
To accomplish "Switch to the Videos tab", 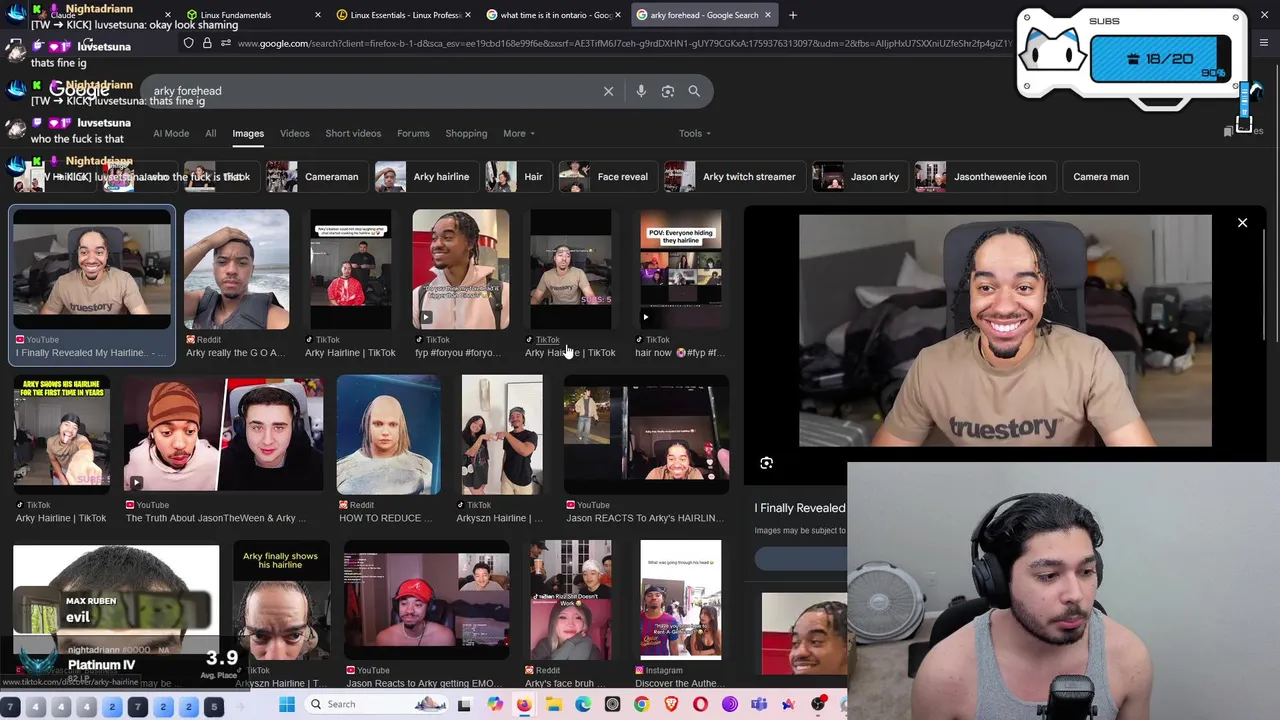I will [x=294, y=133].
